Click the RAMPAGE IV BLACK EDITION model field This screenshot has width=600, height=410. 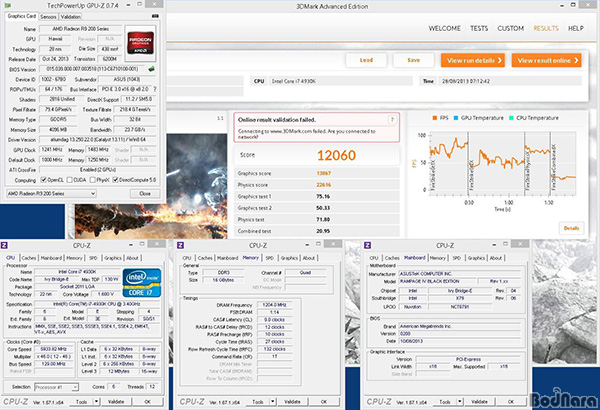(x=439, y=281)
